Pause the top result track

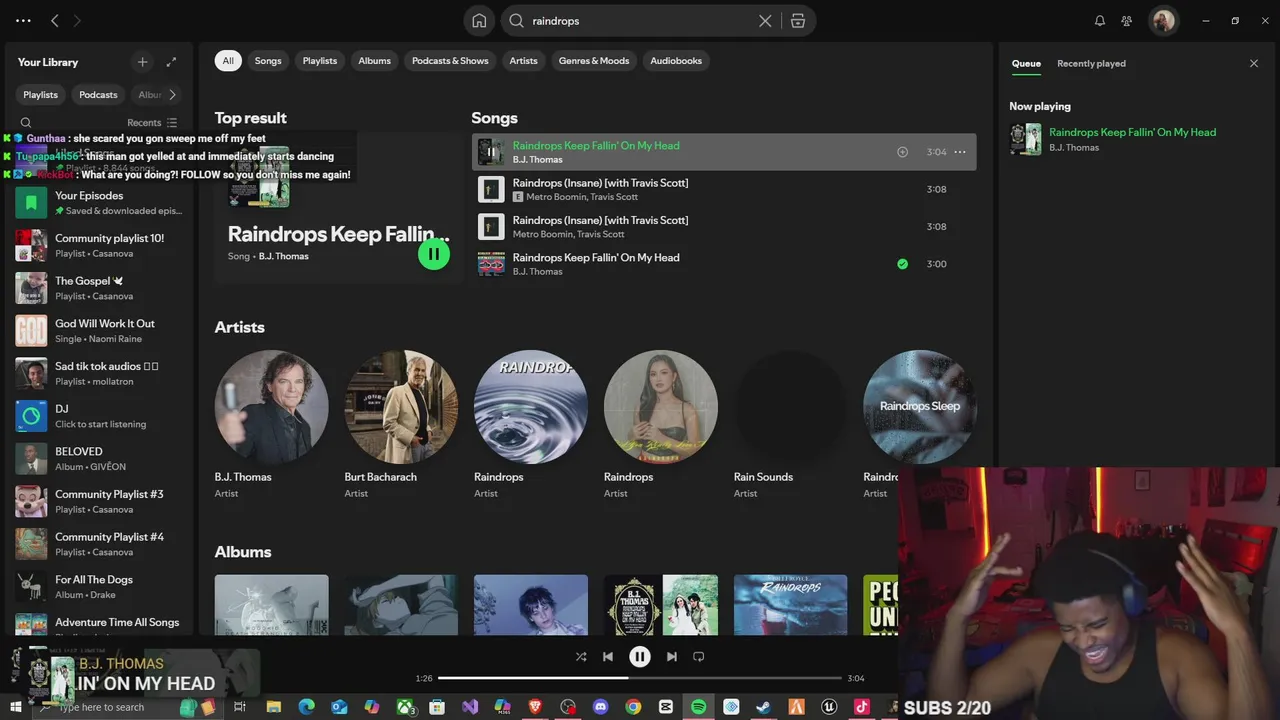(434, 254)
